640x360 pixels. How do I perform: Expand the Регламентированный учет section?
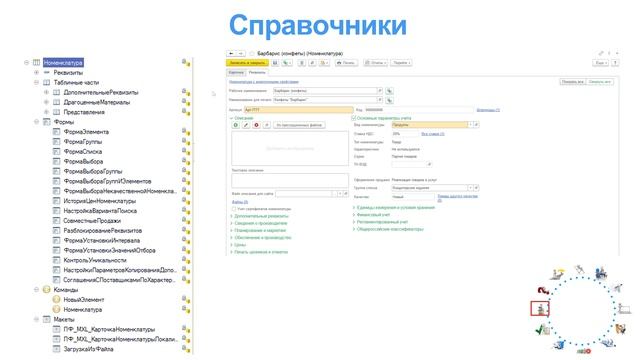(x=380, y=222)
